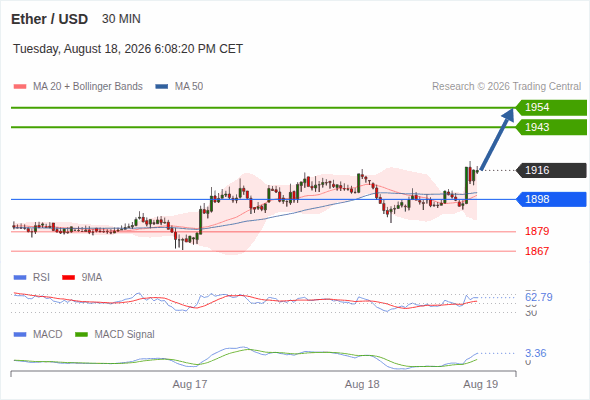This screenshot has height=400, width=590.
Task: Click the green 1943 resistance label
Action: point(551,127)
